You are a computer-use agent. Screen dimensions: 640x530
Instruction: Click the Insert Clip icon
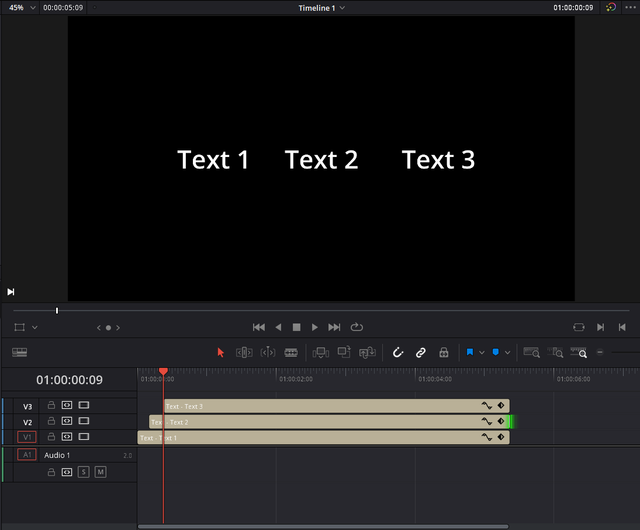coord(321,352)
